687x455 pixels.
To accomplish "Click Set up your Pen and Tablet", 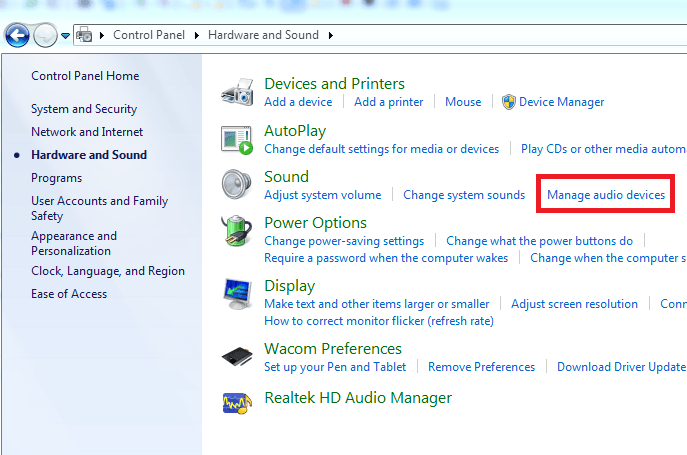I will click(335, 367).
